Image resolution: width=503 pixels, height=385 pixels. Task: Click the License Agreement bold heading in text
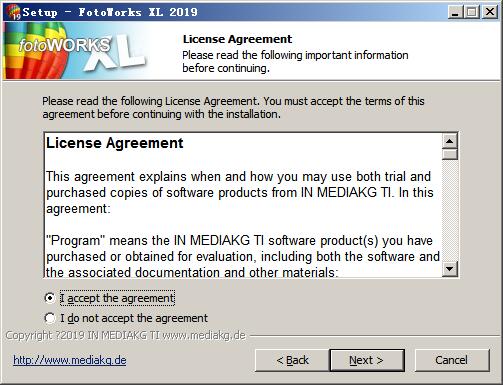pyautogui.click(x=115, y=143)
